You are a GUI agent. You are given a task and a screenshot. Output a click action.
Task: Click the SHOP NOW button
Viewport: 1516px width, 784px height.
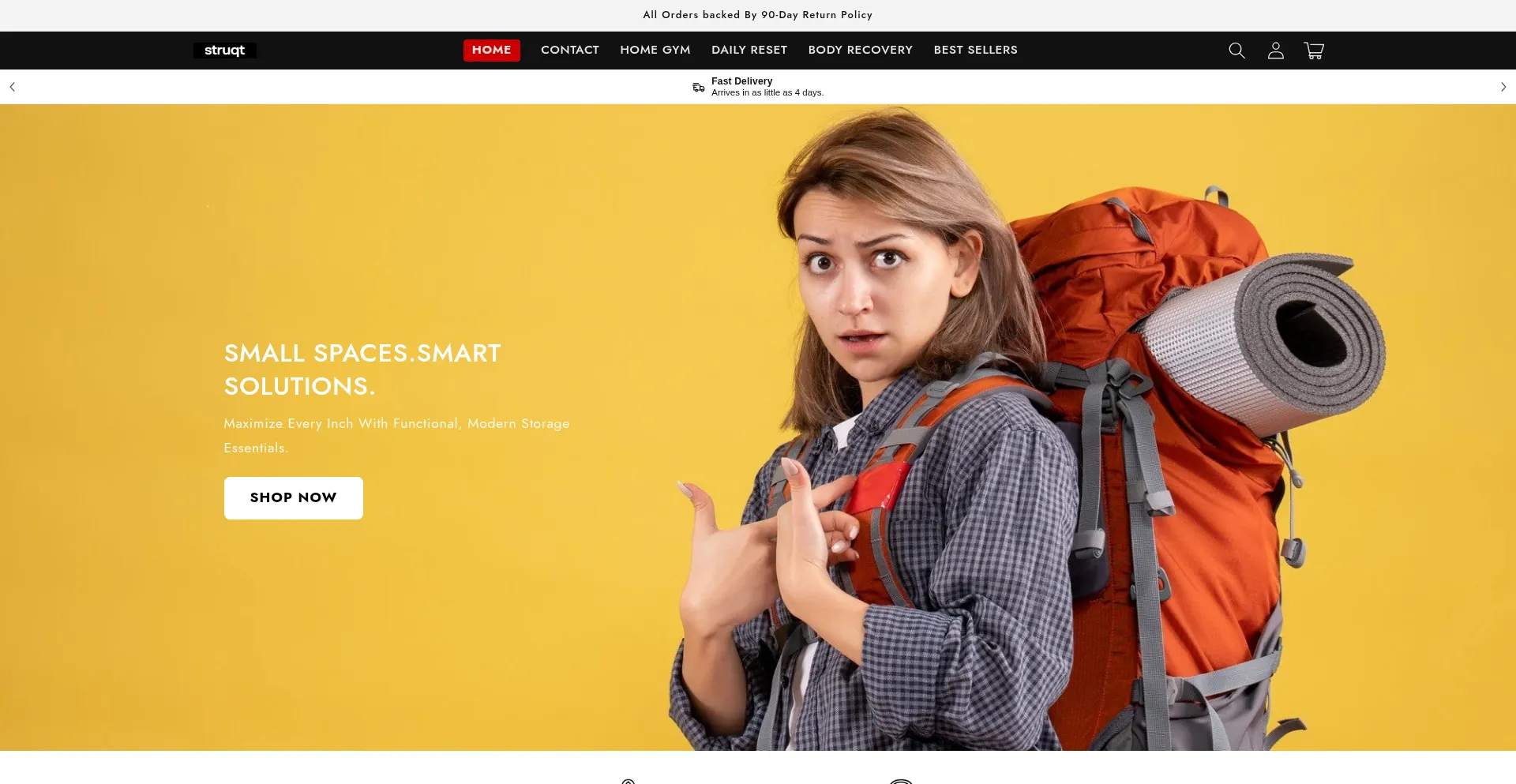pos(294,498)
